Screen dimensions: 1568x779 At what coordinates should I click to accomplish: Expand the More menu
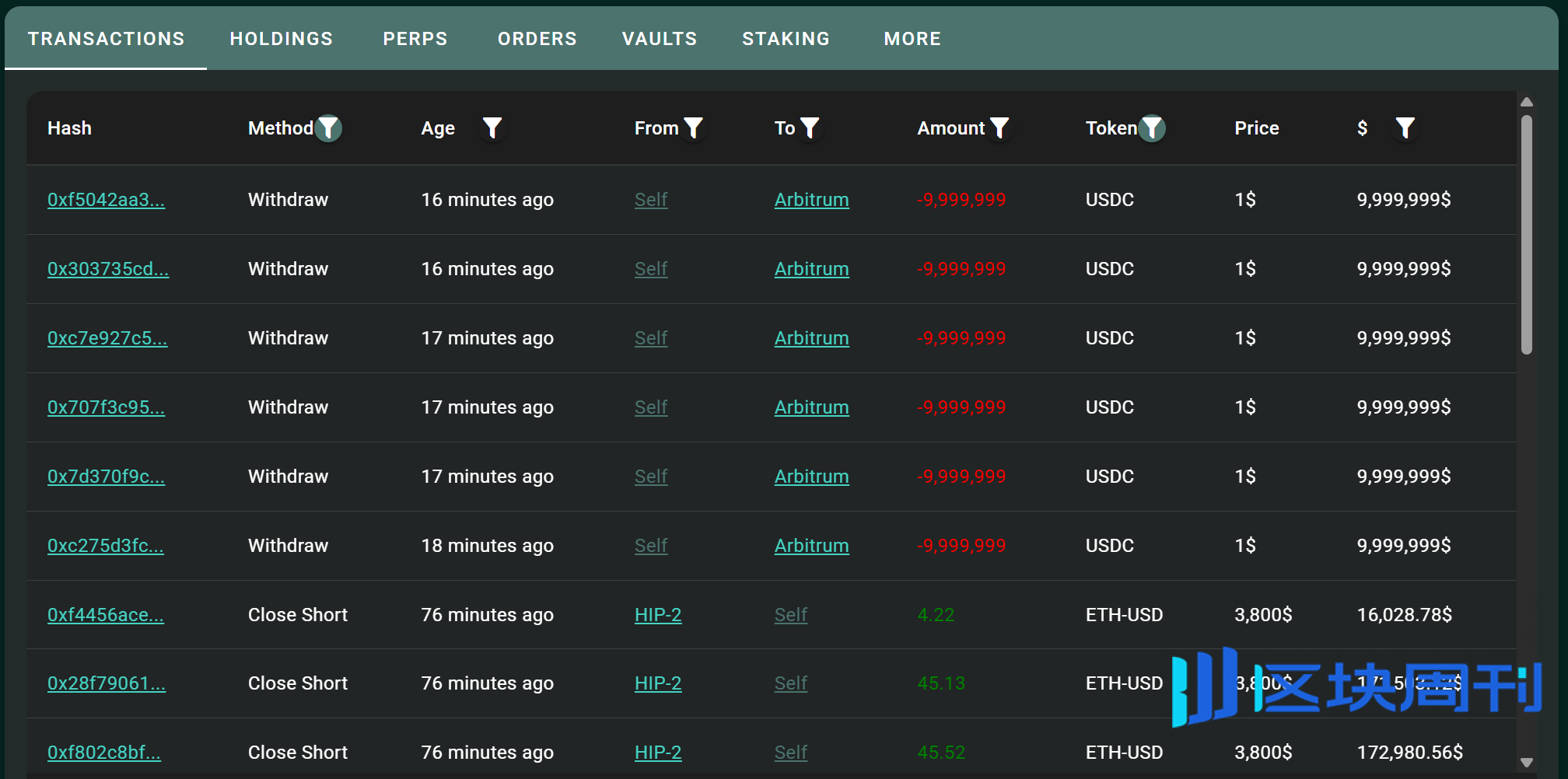pos(912,39)
